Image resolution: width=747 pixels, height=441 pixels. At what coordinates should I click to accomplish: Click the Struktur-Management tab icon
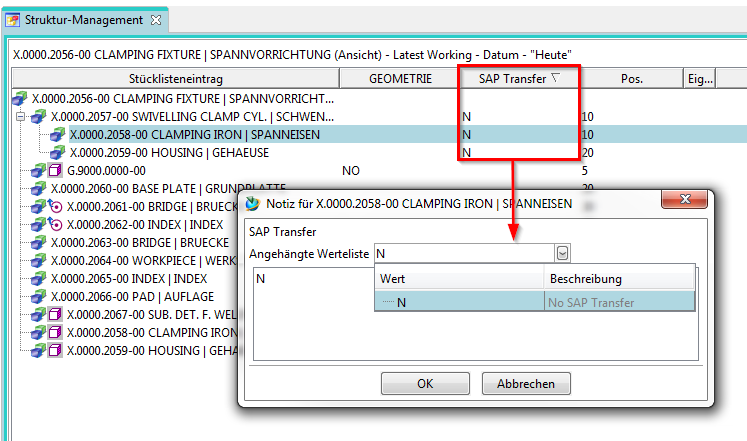(x=14, y=19)
